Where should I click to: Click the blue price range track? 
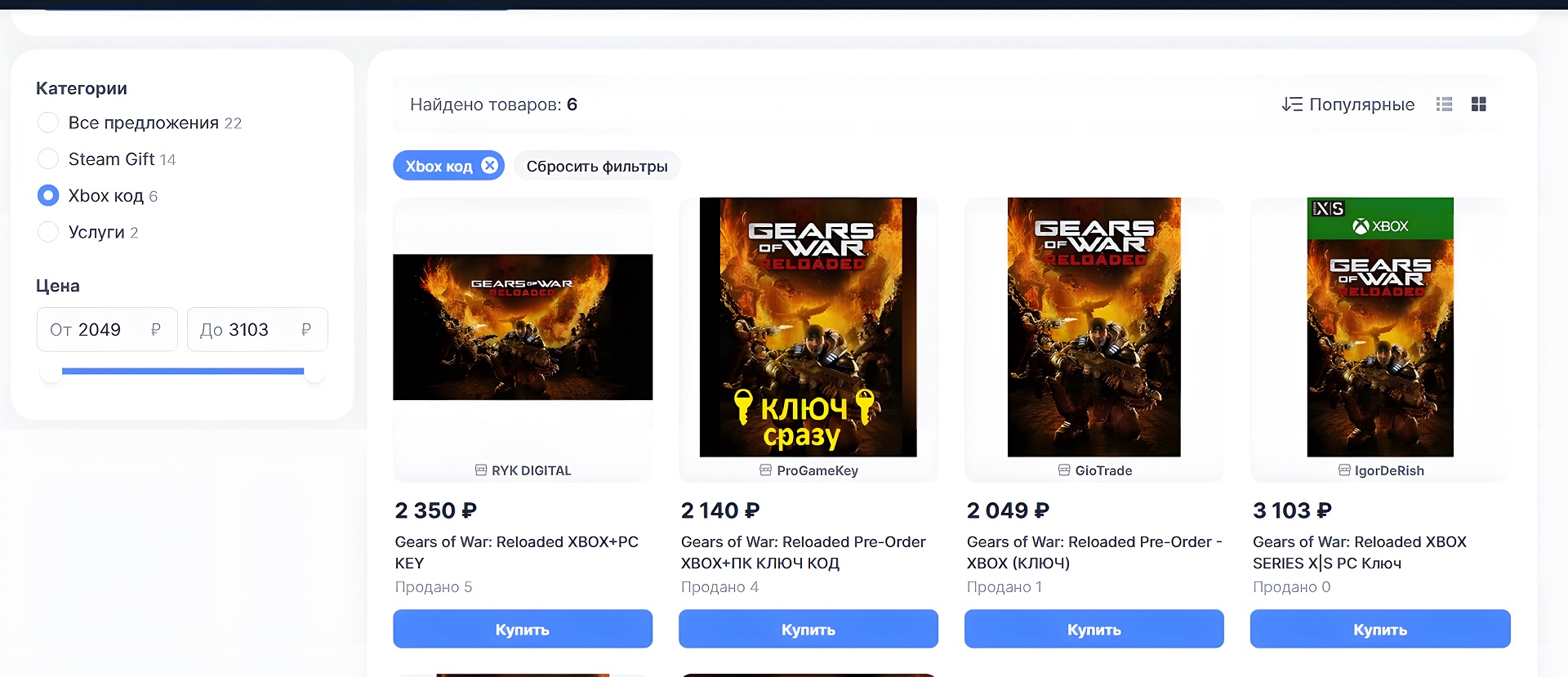(183, 372)
